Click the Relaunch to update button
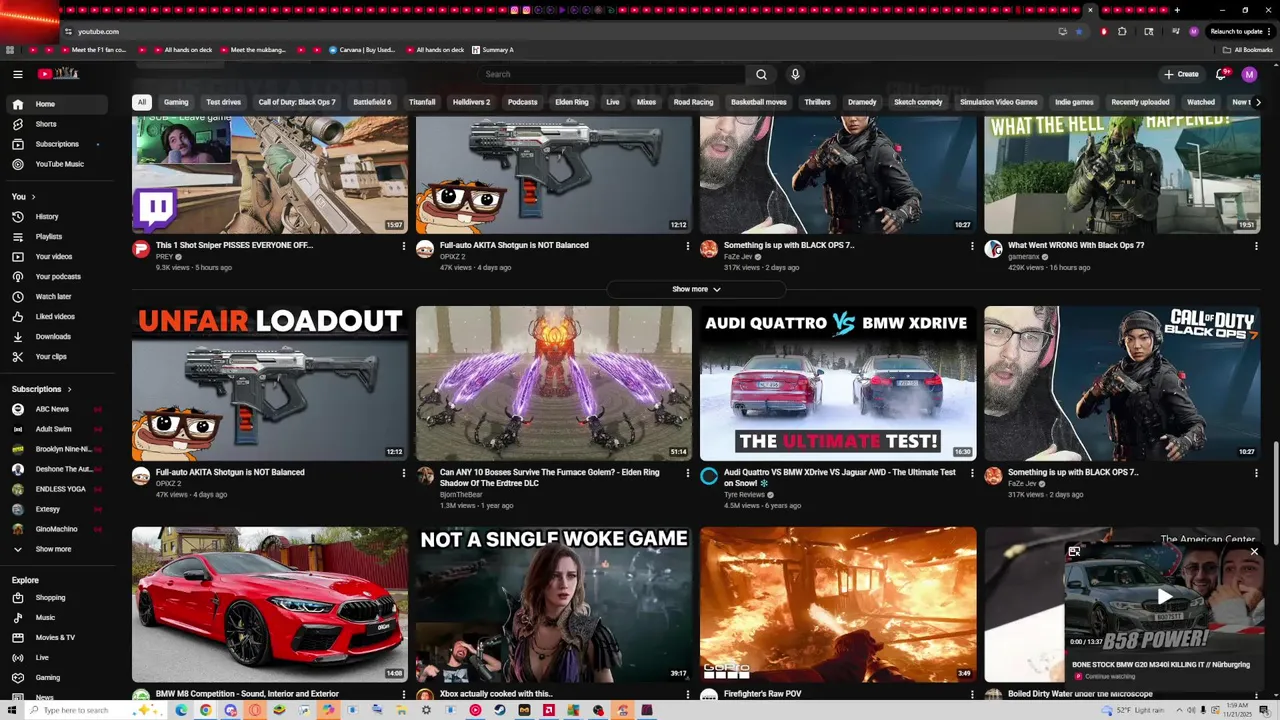 pos(1236,31)
